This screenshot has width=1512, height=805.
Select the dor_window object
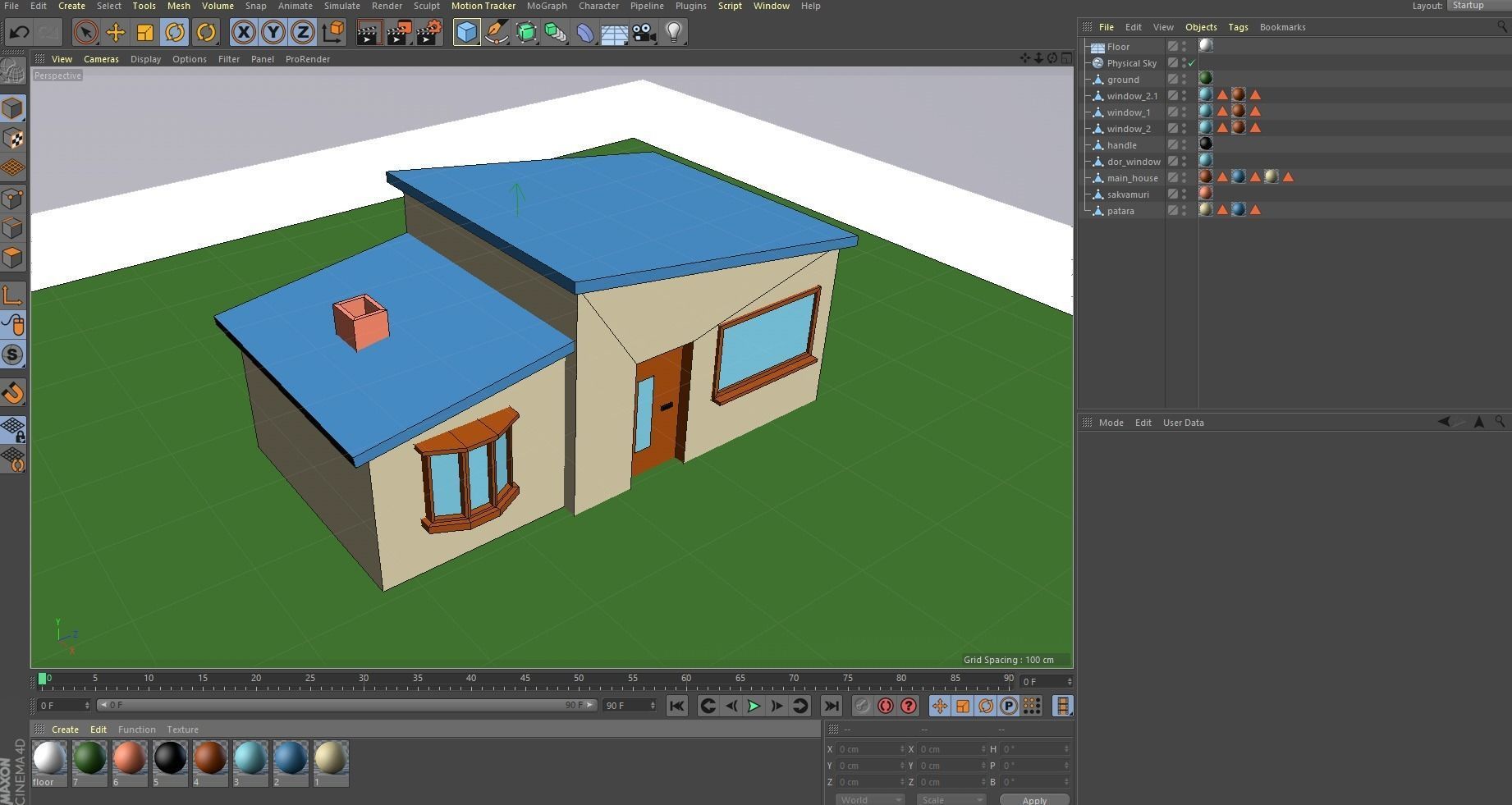click(x=1134, y=162)
